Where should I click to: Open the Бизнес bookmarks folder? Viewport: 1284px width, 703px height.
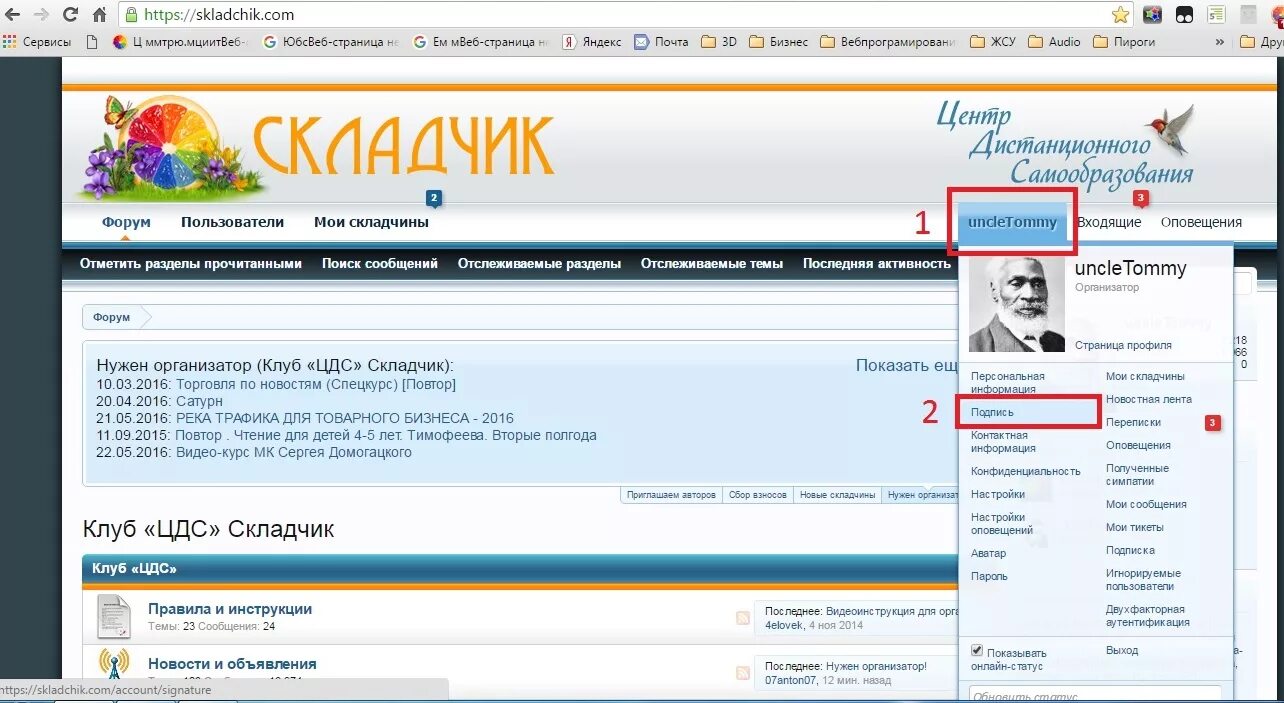pyautogui.click(x=778, y=42)
